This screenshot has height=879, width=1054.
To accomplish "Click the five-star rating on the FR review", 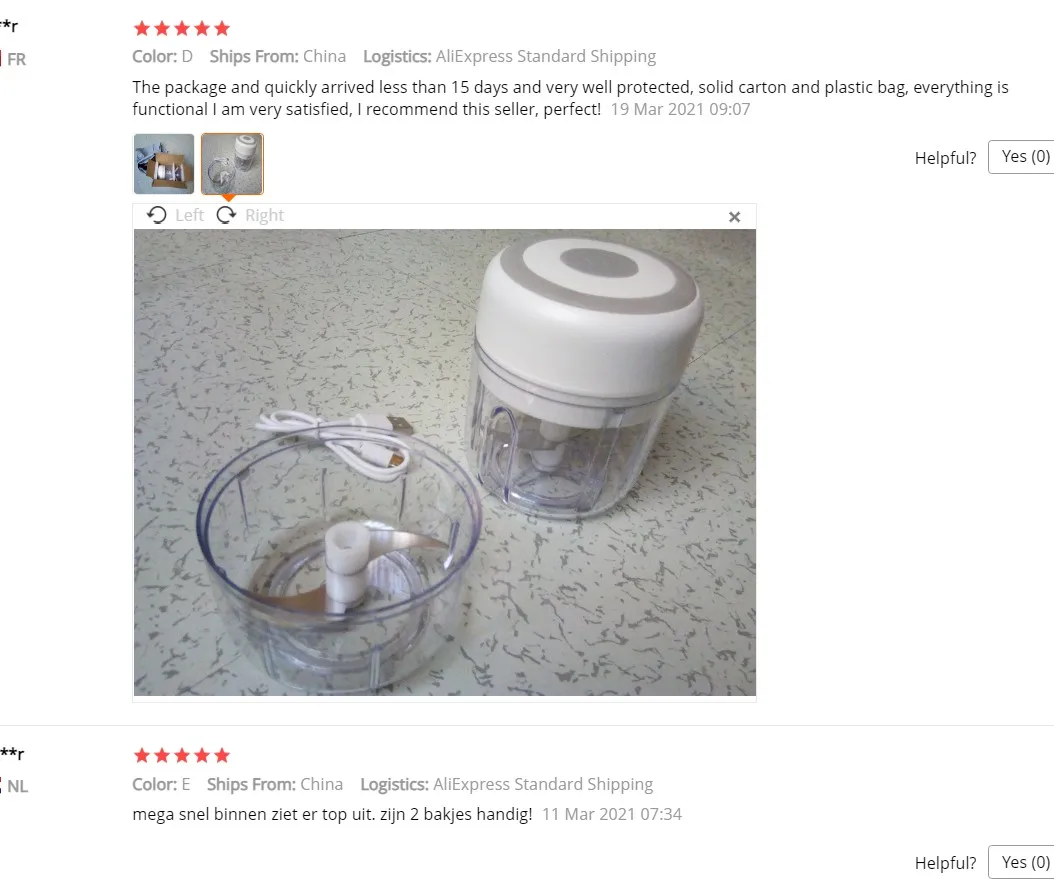I will tap(181, 28).
